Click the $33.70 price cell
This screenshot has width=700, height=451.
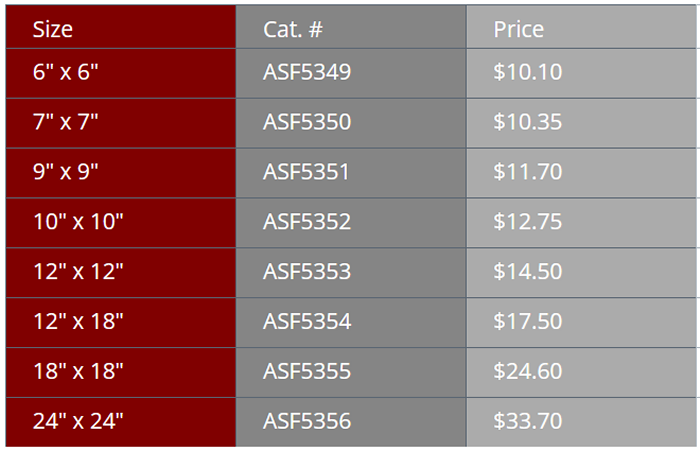pyautogui.click(x=528, y=421)
